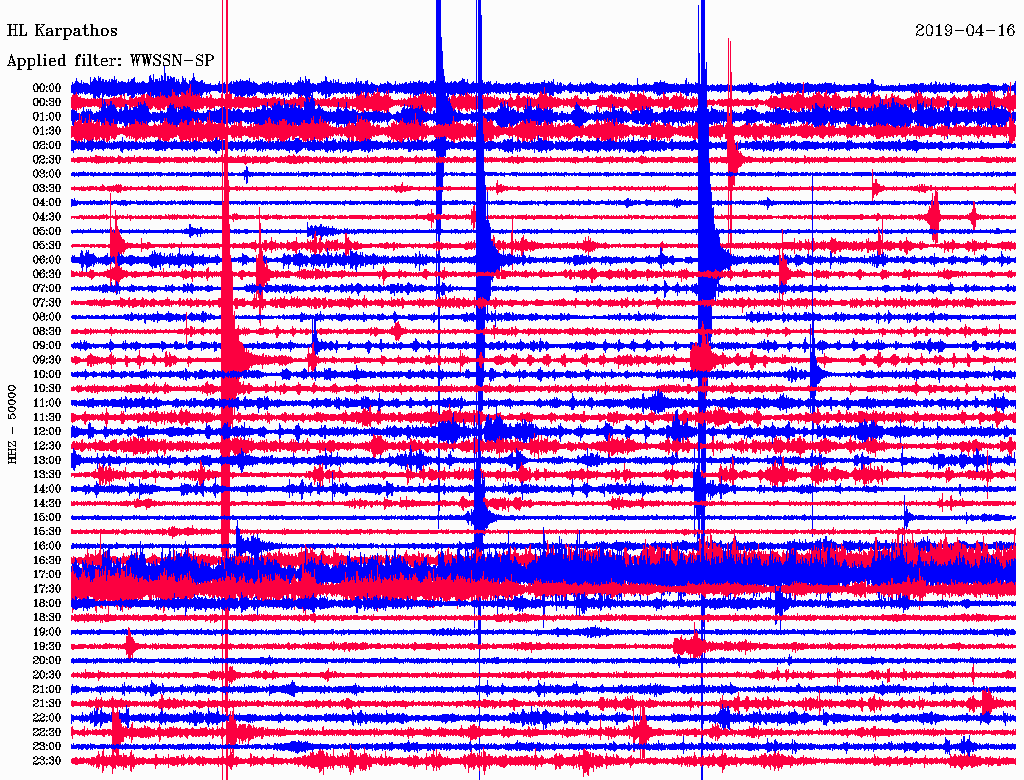Image resolution: width=1024 pixels, height=780 pixels.
Task: Select the 12:00 time row label
Action: pyautogui.click(x=47, y=431)
